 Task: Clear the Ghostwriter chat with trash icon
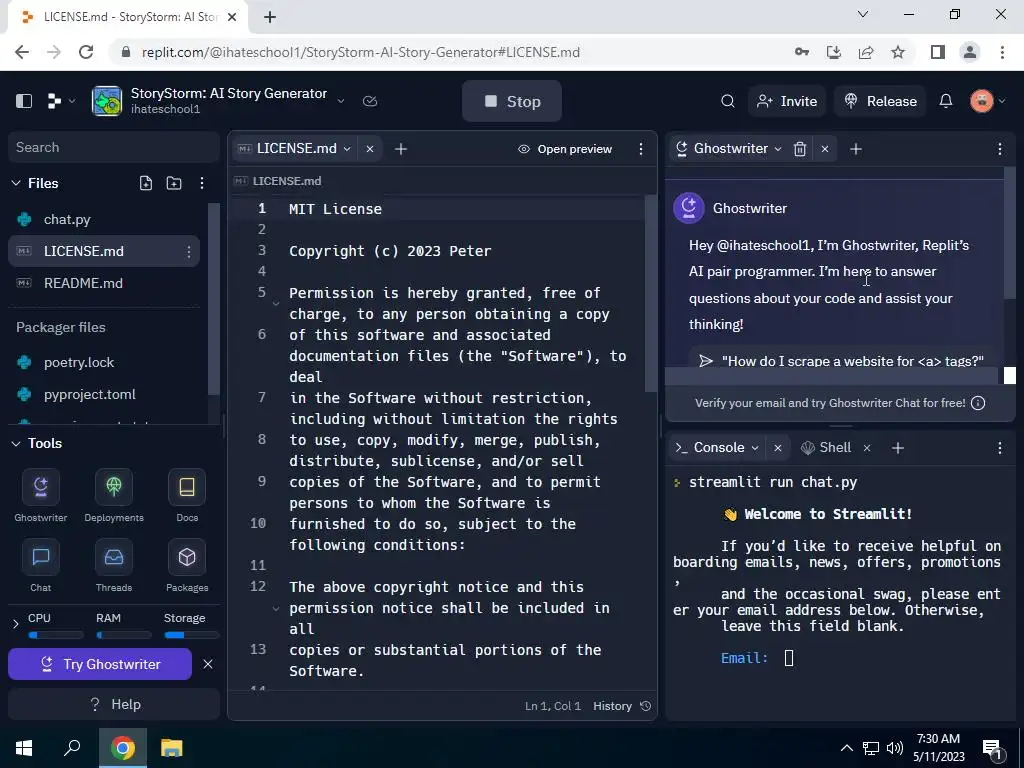799,149
